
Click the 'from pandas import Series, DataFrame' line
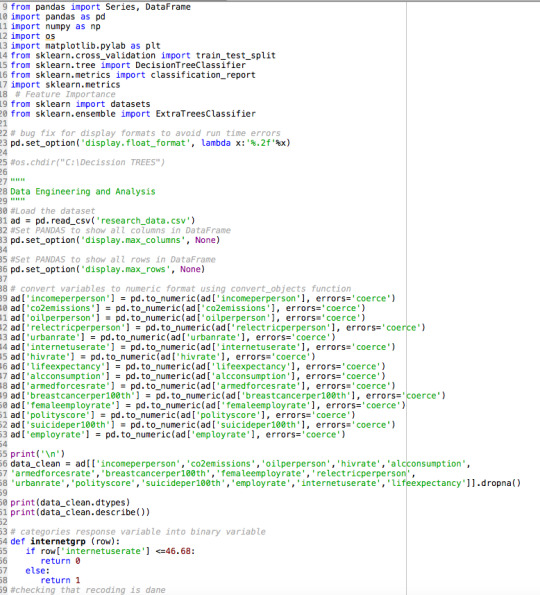point(101,7)
